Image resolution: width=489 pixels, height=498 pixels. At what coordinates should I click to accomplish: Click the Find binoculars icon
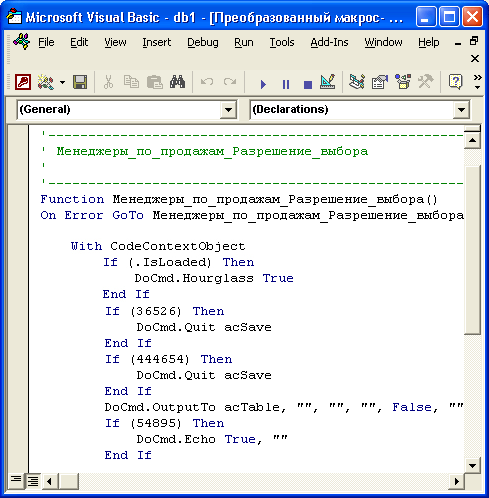[x=177, y=82]
